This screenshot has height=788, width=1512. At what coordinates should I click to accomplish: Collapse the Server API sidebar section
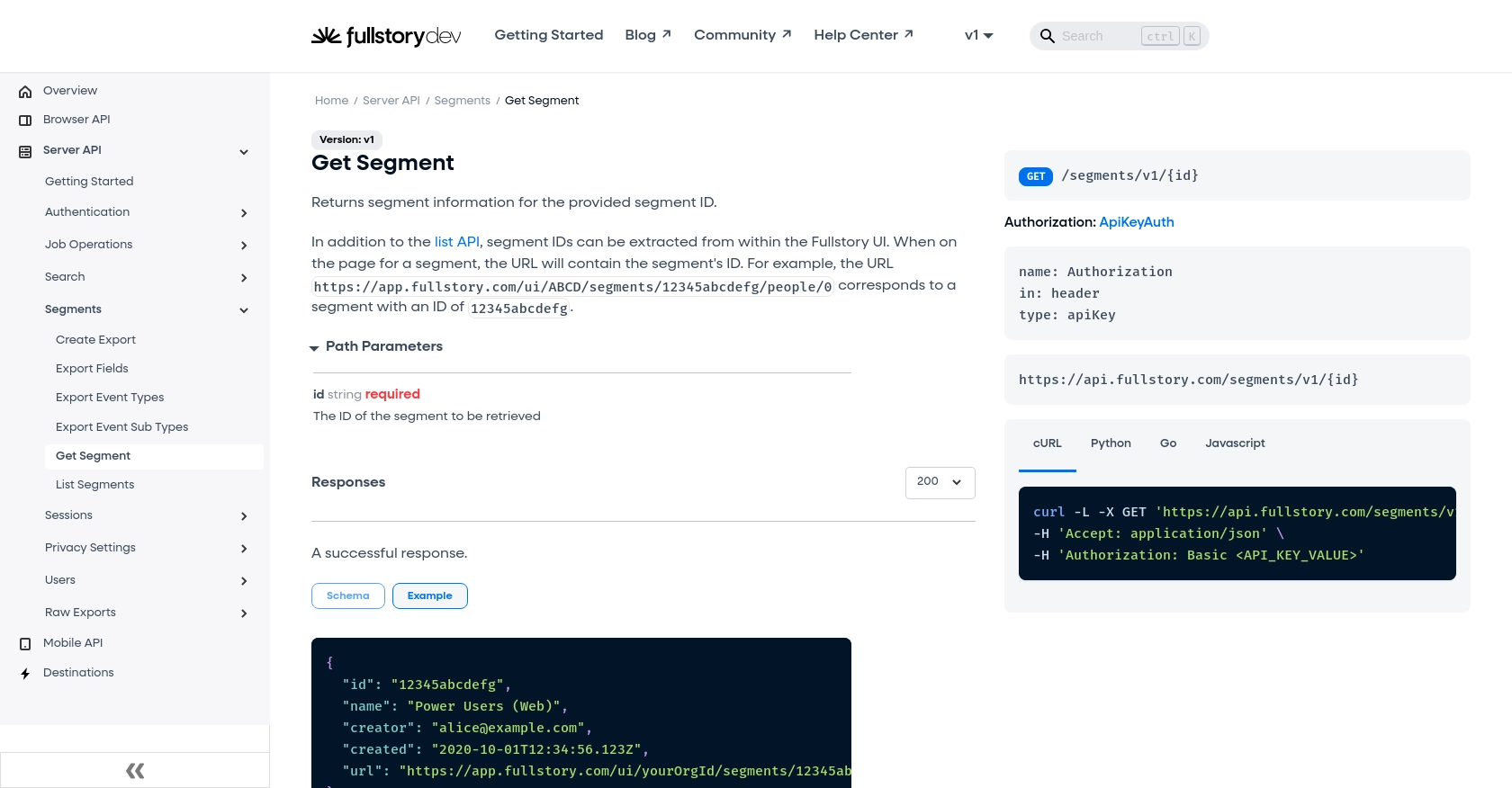(244, 152)
